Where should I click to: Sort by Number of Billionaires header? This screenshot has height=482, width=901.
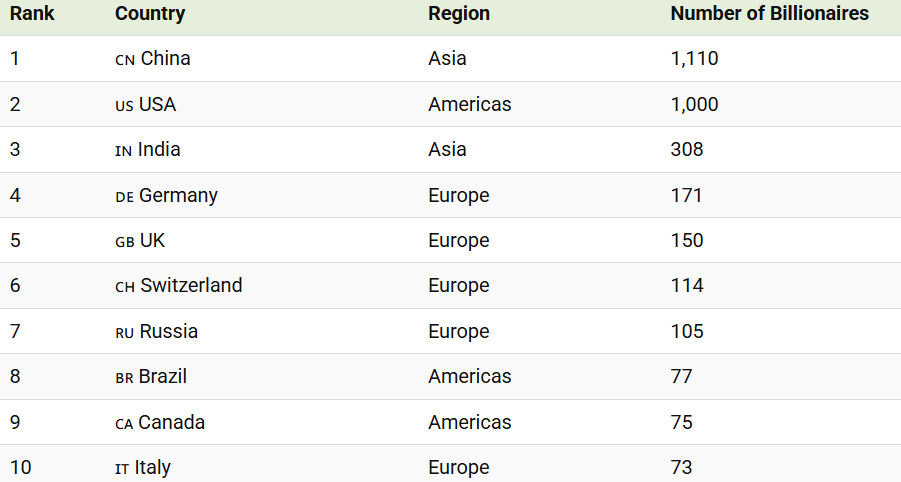tap(769, 13)
